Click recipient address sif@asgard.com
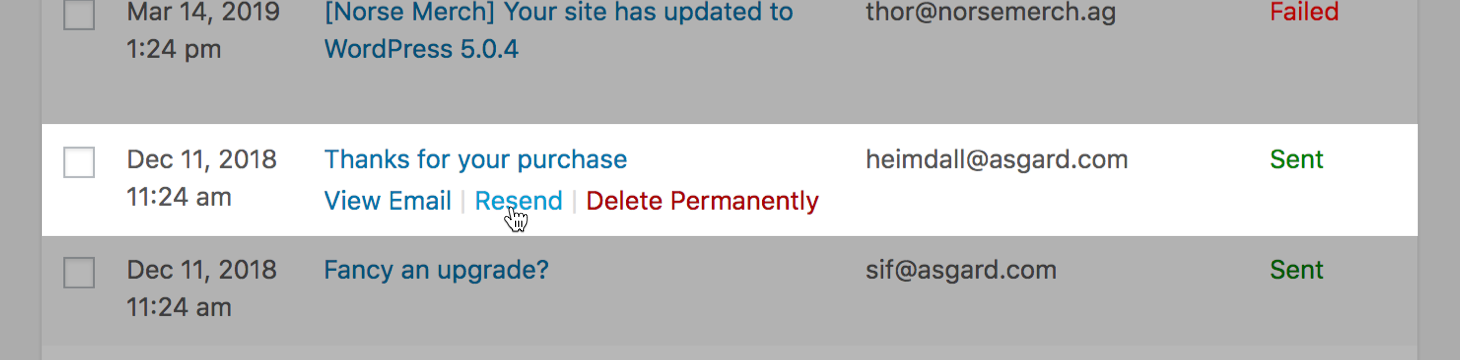Screen dimensions: 1460x360 pyautogui.click(x=961, y=270)
